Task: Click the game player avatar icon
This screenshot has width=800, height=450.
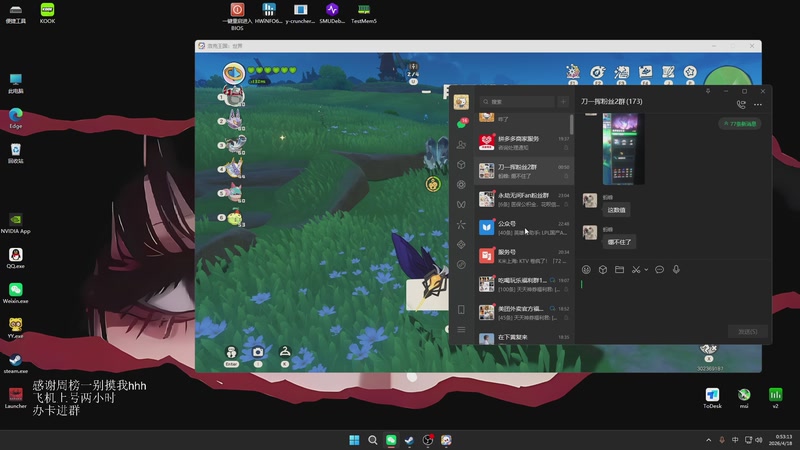Action: [x=234, y=73]
